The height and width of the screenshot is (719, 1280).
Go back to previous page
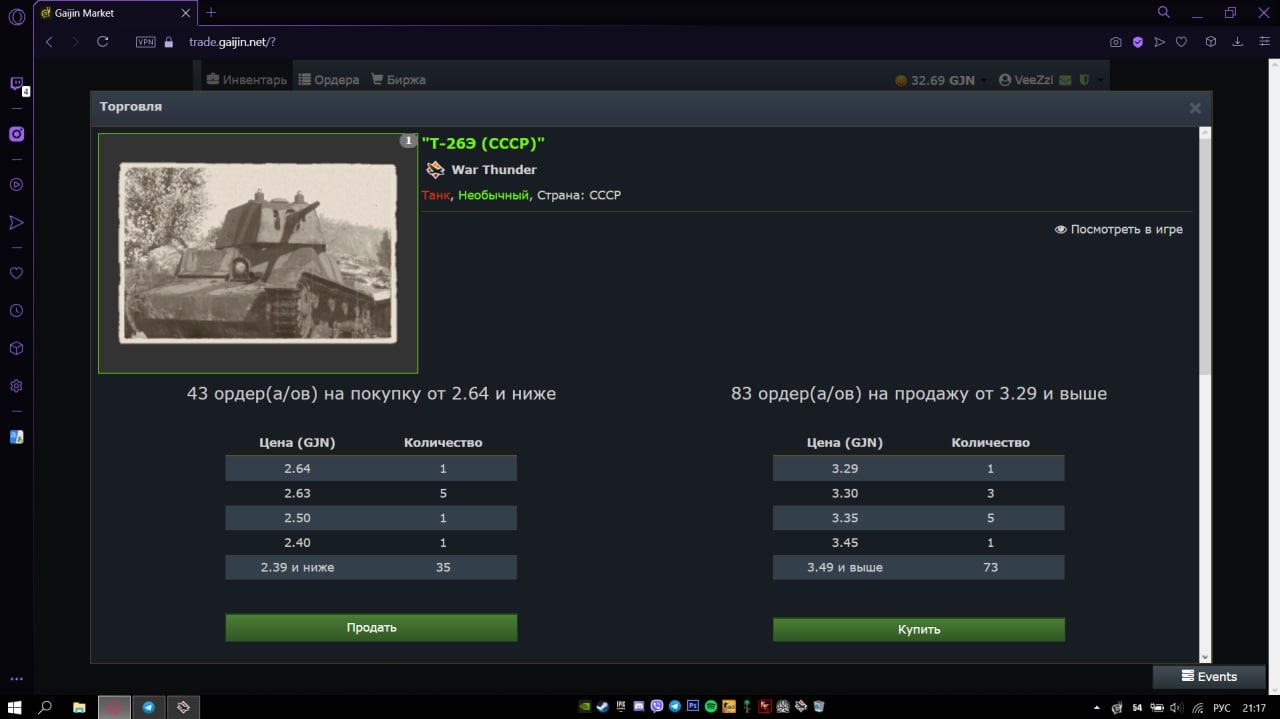coord(49,42)
